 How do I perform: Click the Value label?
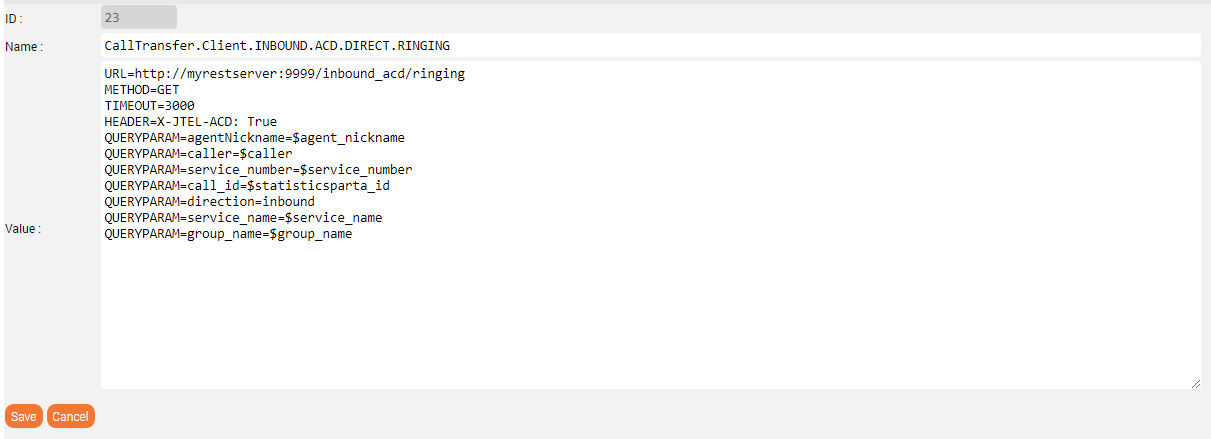point(23,229)
